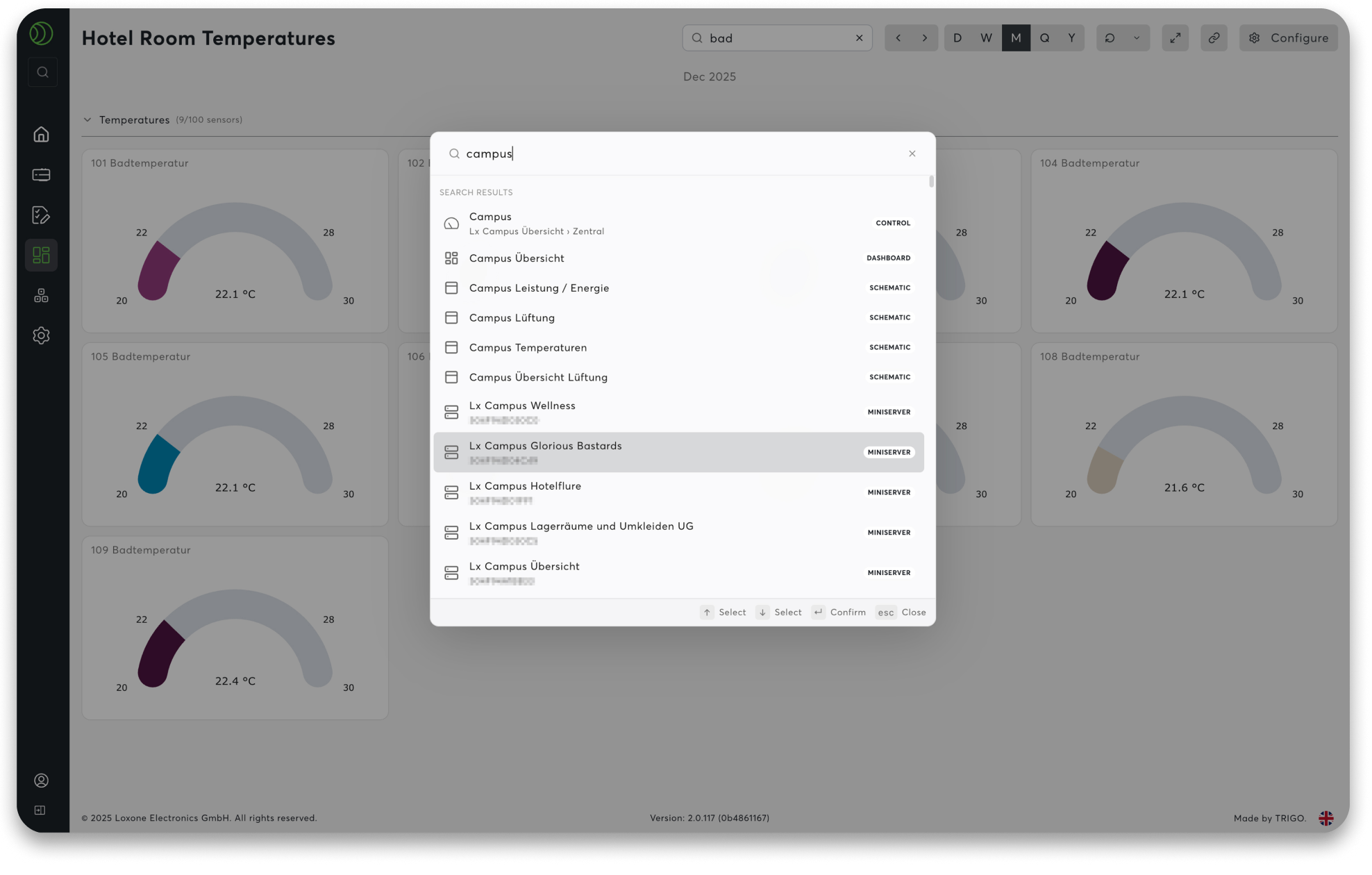This screenshot has width=1372, height=875.
Task: Select the Q (quarter) time range
Action: [x=1044, y=38]
